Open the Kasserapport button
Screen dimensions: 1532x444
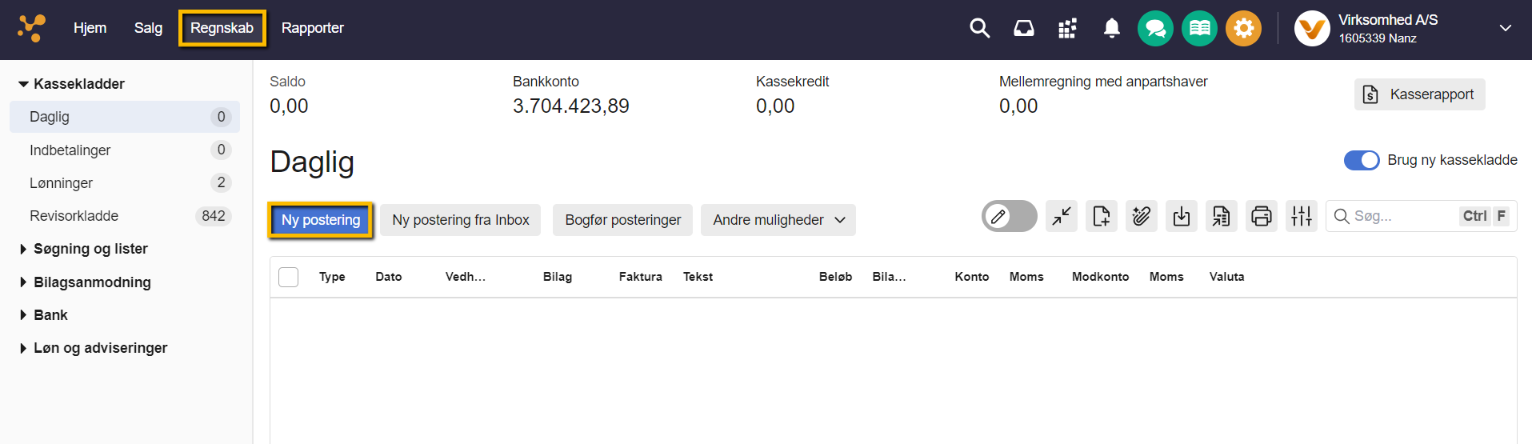tap(1420, 95)
